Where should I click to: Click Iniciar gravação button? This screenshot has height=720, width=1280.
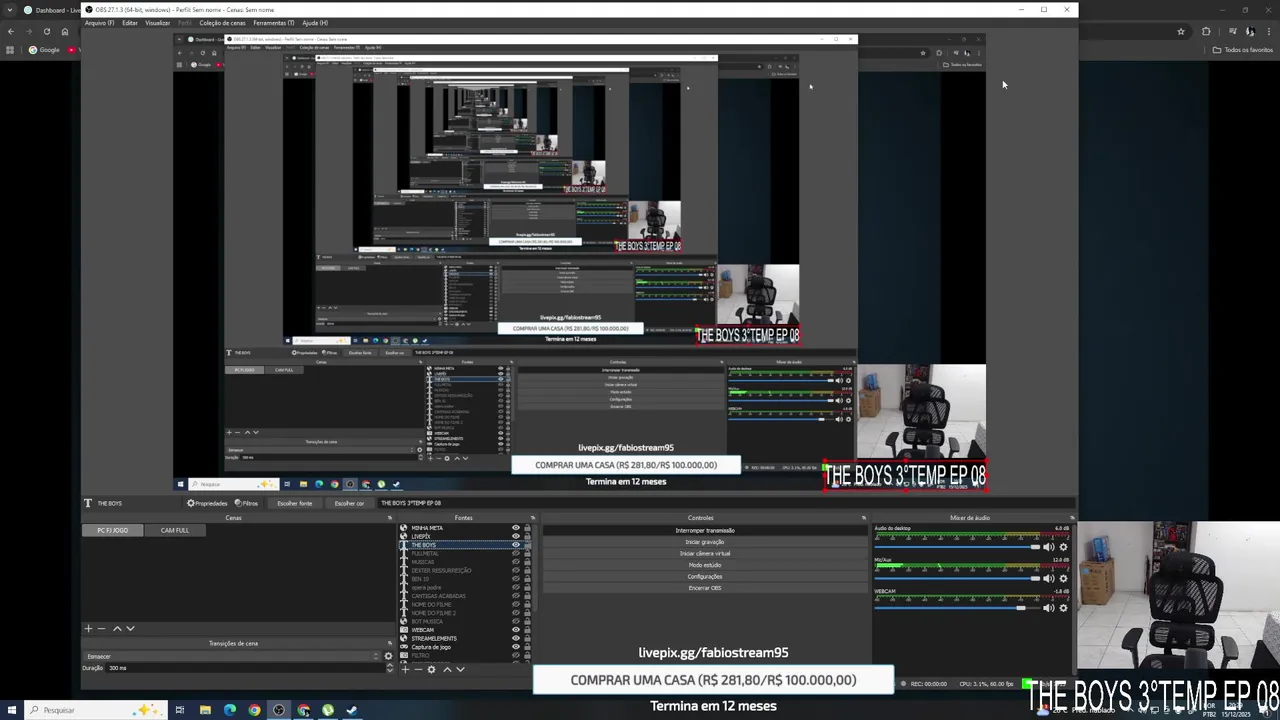[705, 542]
